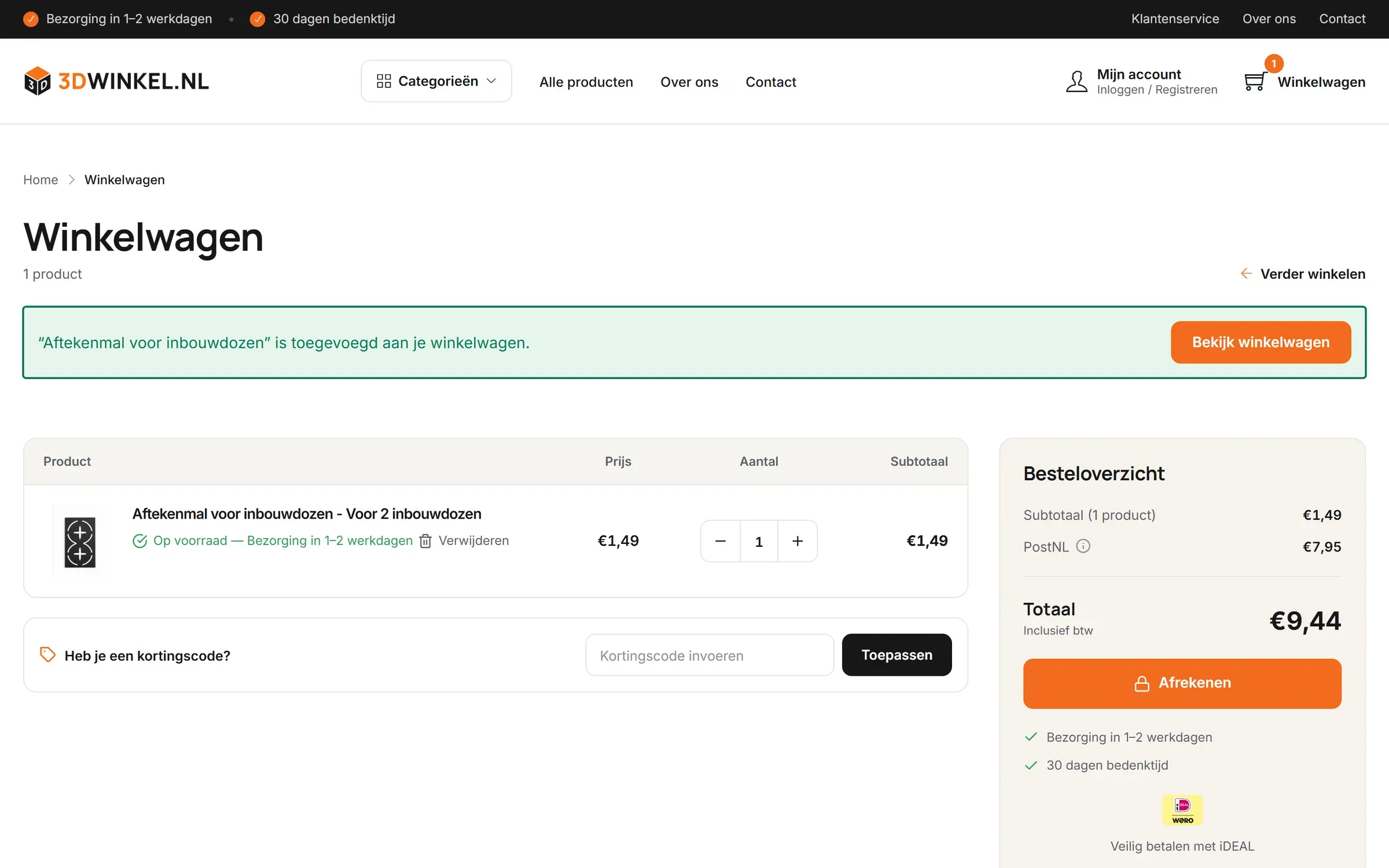Click the Winkelwagen label in header
Viewport: 1389px width, 868px height.
[1321, 82]
